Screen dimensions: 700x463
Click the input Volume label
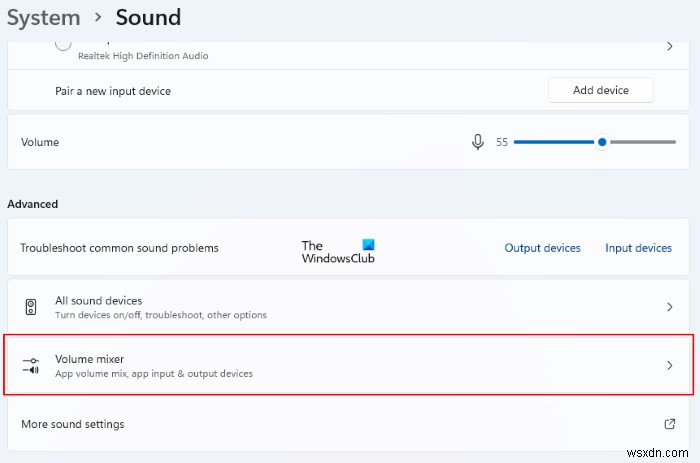40,142
